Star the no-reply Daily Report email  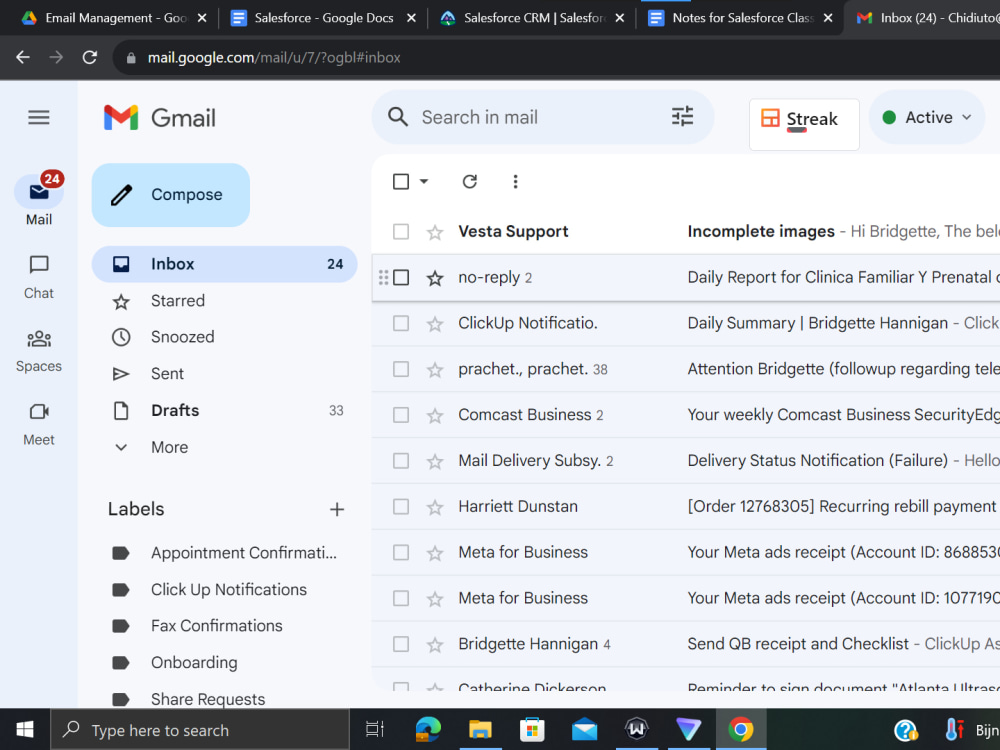pos(435,278)
